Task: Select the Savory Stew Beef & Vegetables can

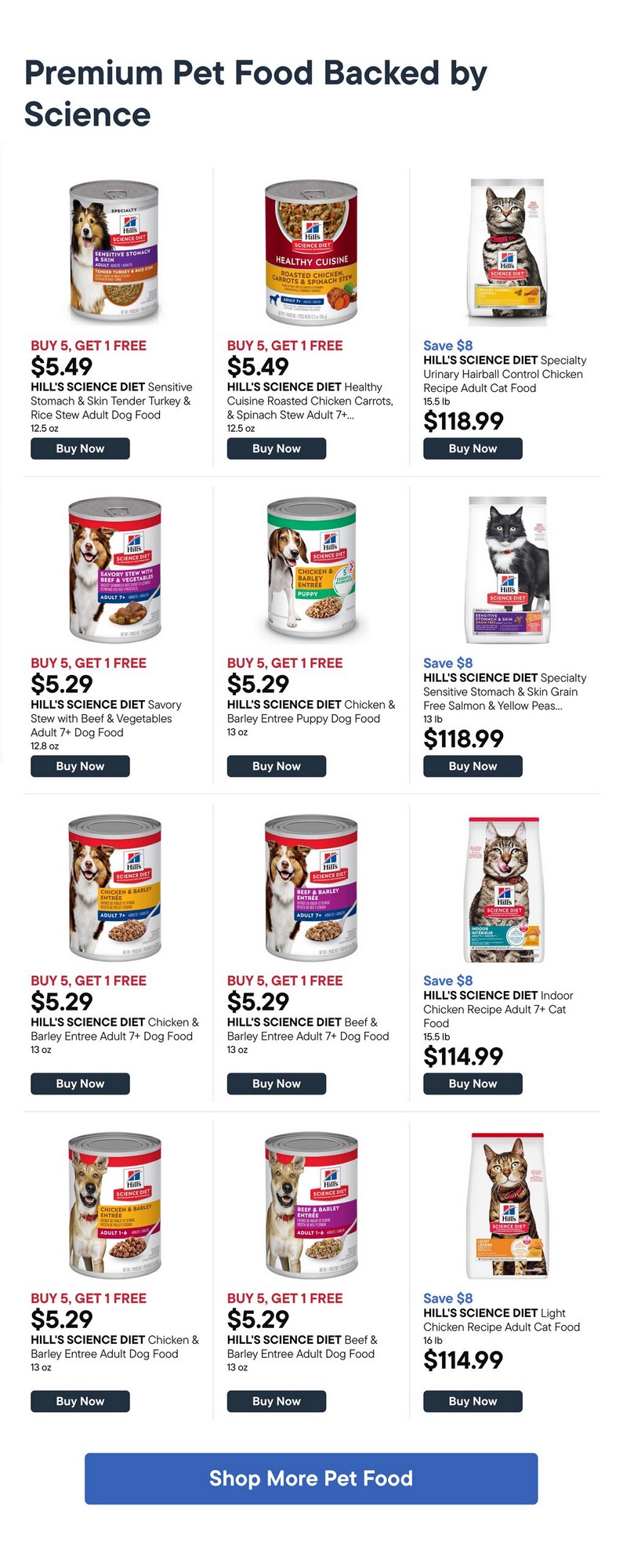Action: tap(114, 571)
